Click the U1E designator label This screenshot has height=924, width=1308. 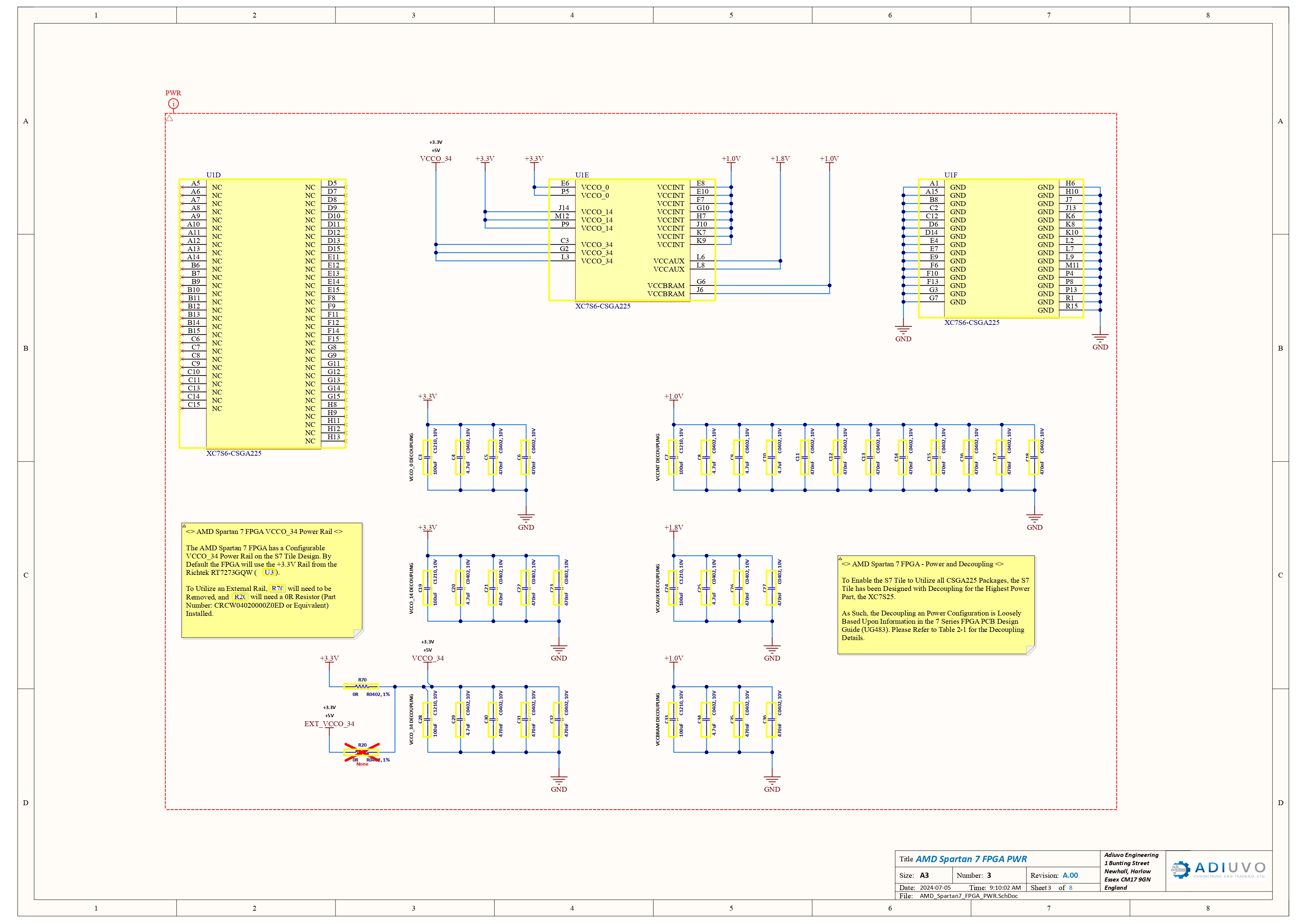pos(582,175)
